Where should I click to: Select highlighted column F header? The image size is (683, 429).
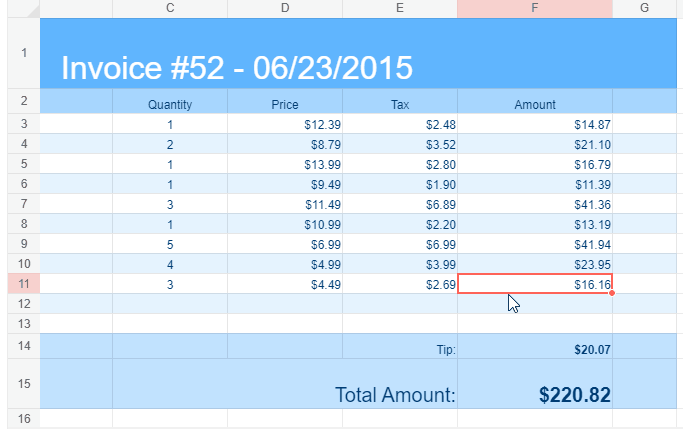(x=535, y=8)
